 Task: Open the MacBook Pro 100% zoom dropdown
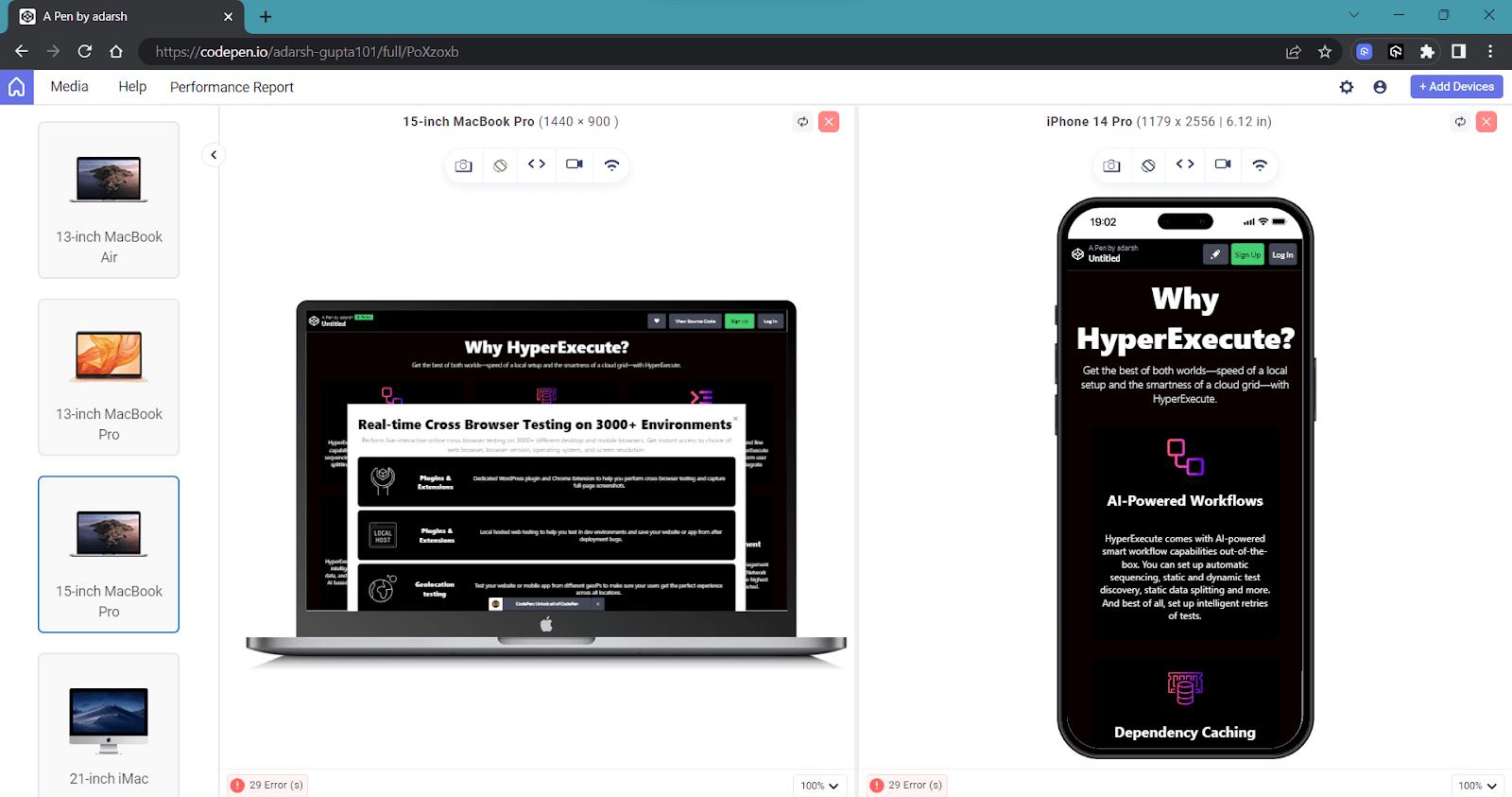819,786
